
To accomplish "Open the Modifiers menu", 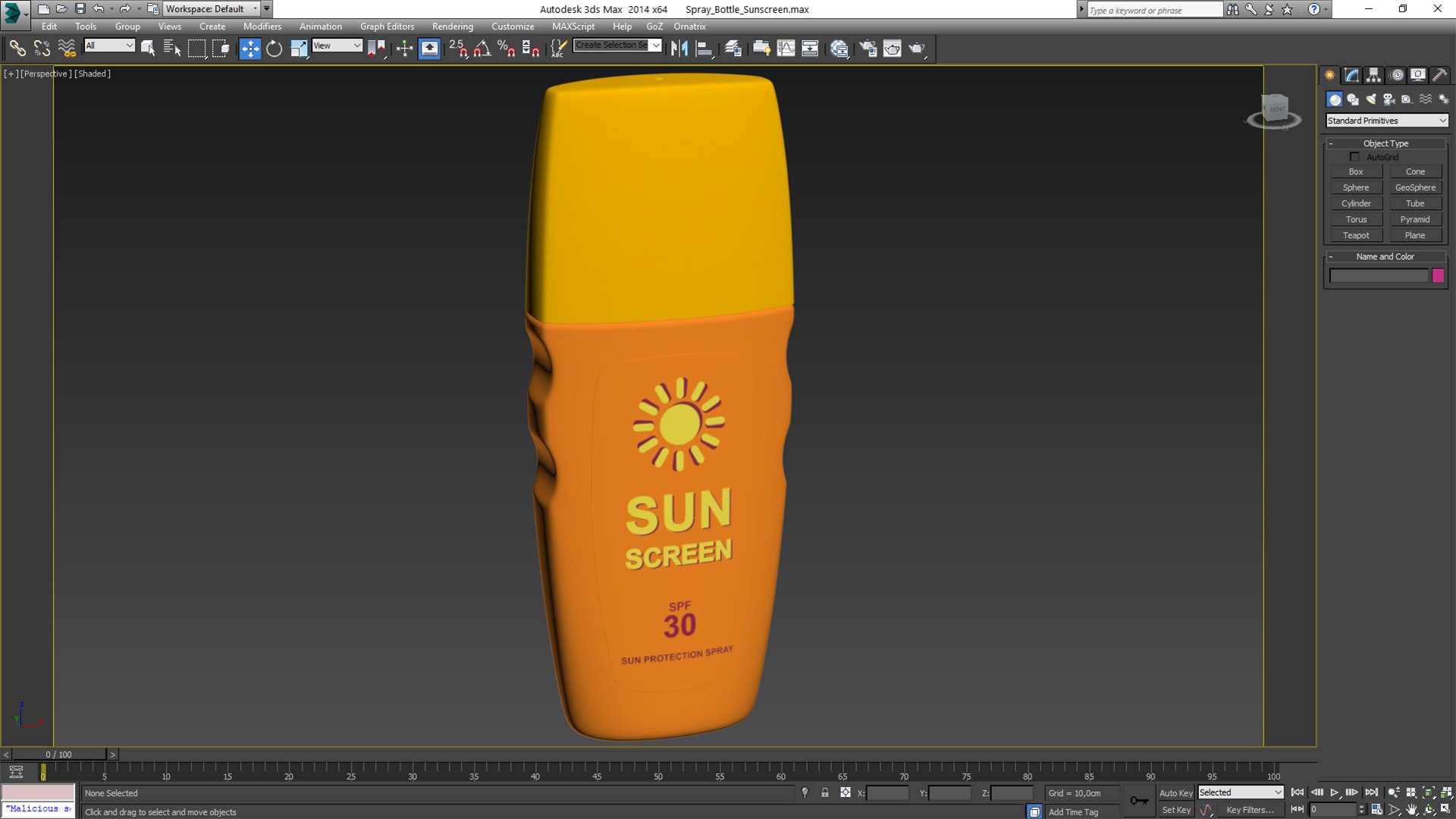I will click(262, 27).
